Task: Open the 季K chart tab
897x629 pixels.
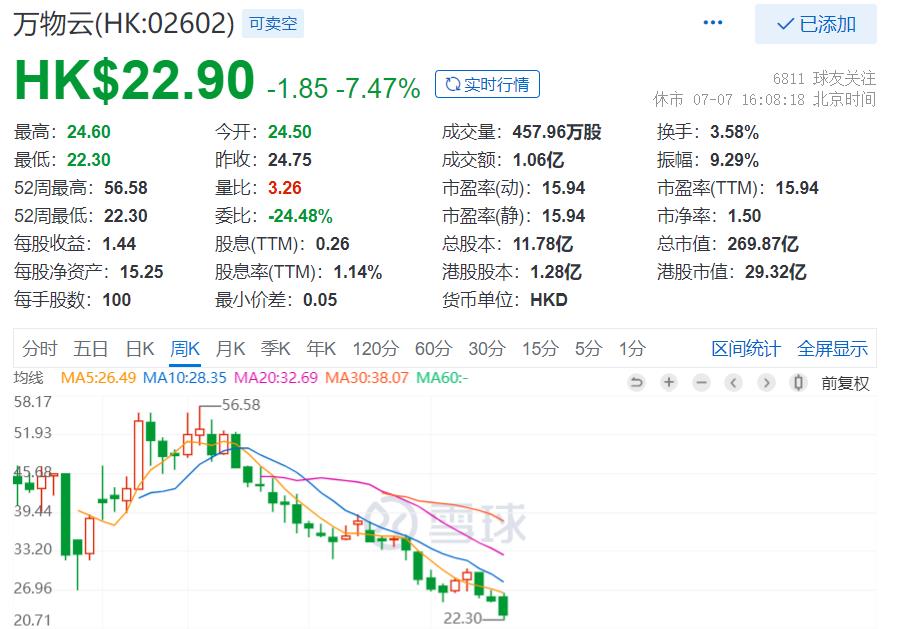Action: coord(275,348)
